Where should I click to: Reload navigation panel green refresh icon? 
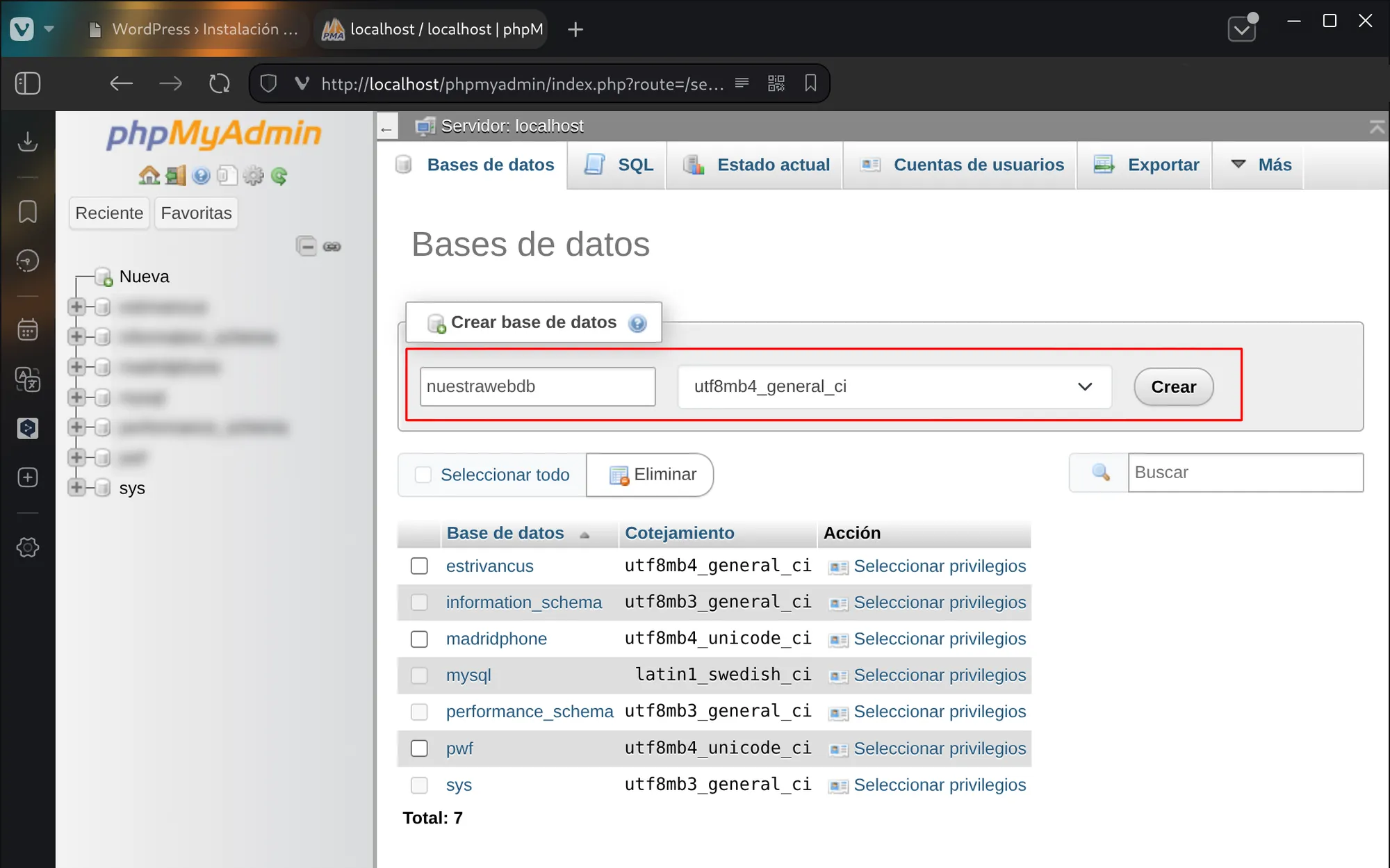tap(279, 176)
